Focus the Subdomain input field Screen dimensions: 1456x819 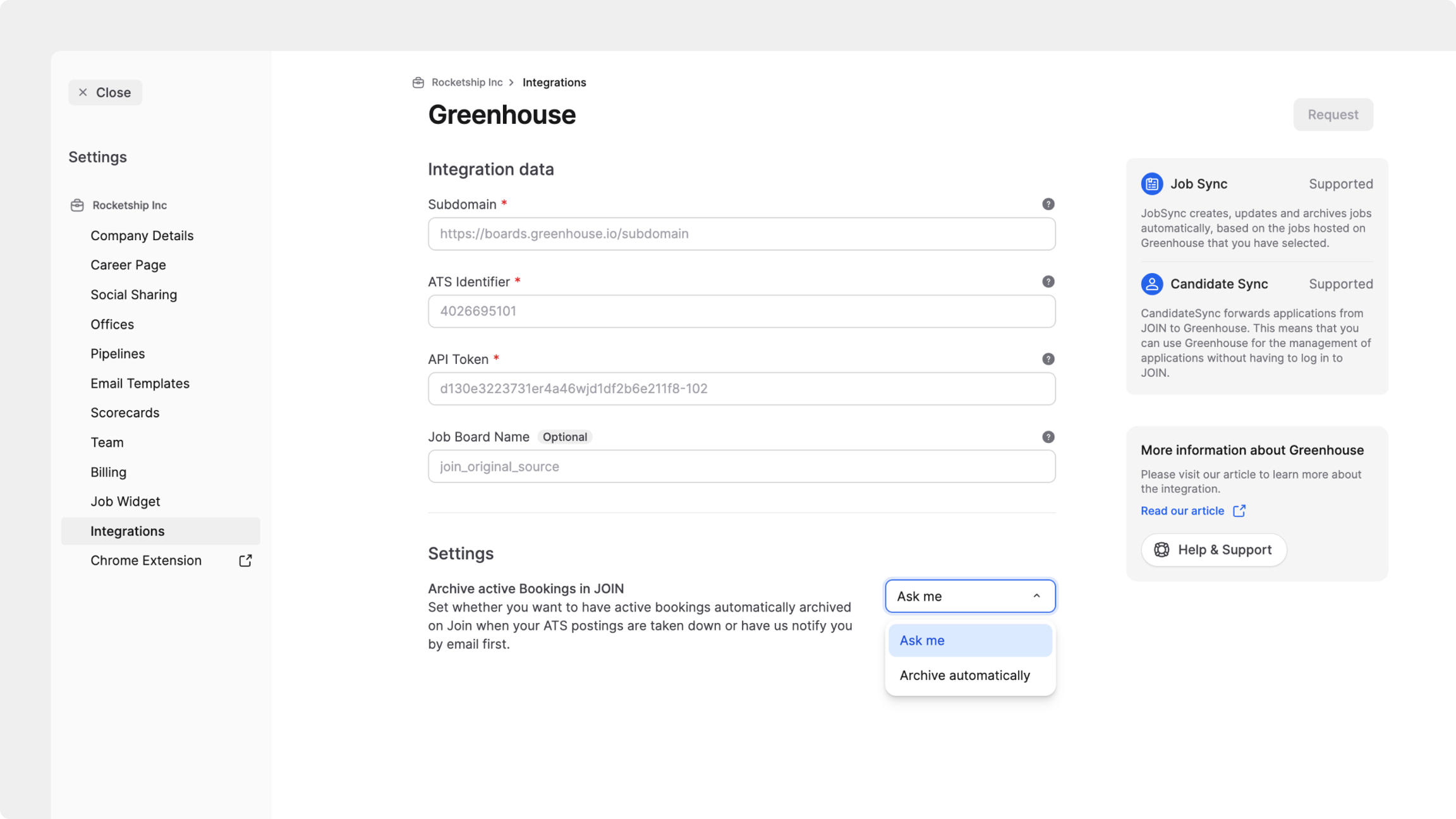point(741,234)
